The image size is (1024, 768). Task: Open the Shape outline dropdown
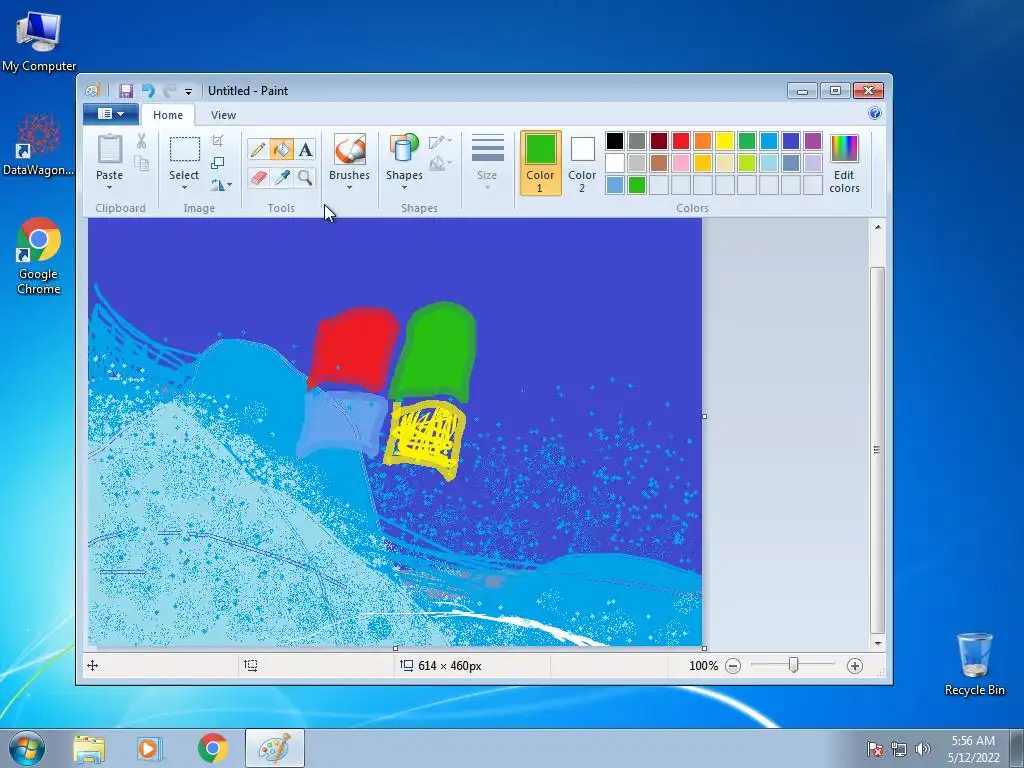[441, 142]
